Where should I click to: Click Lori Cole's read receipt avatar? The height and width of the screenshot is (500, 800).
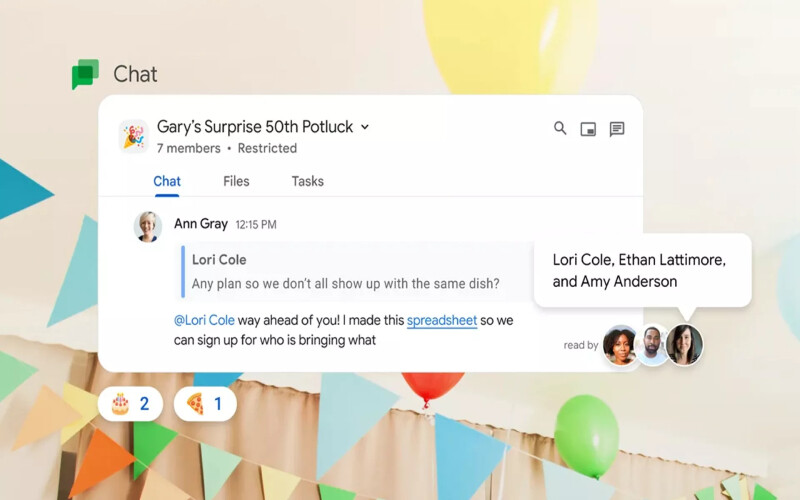(620, 345)
